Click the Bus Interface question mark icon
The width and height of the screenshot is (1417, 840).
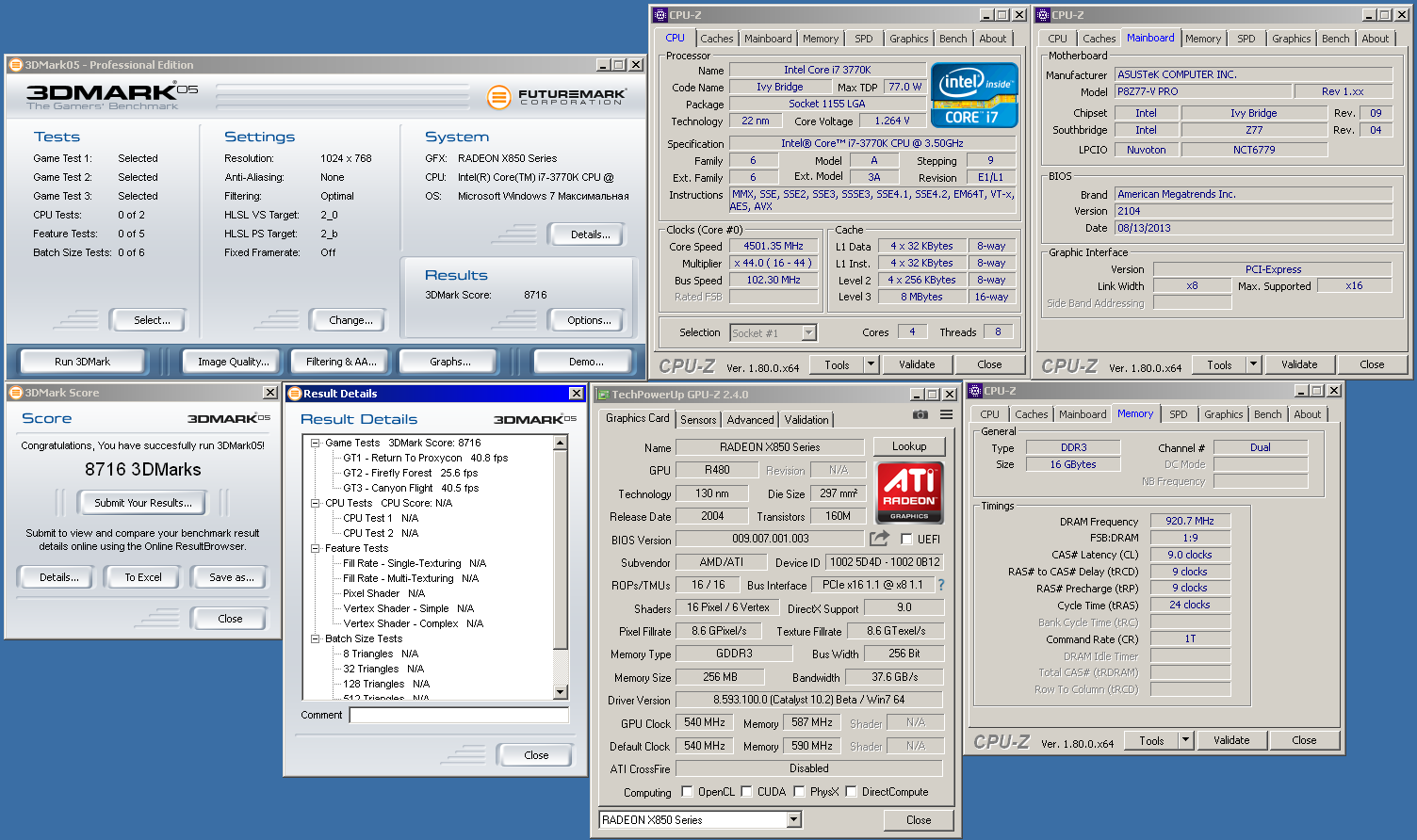940,585
